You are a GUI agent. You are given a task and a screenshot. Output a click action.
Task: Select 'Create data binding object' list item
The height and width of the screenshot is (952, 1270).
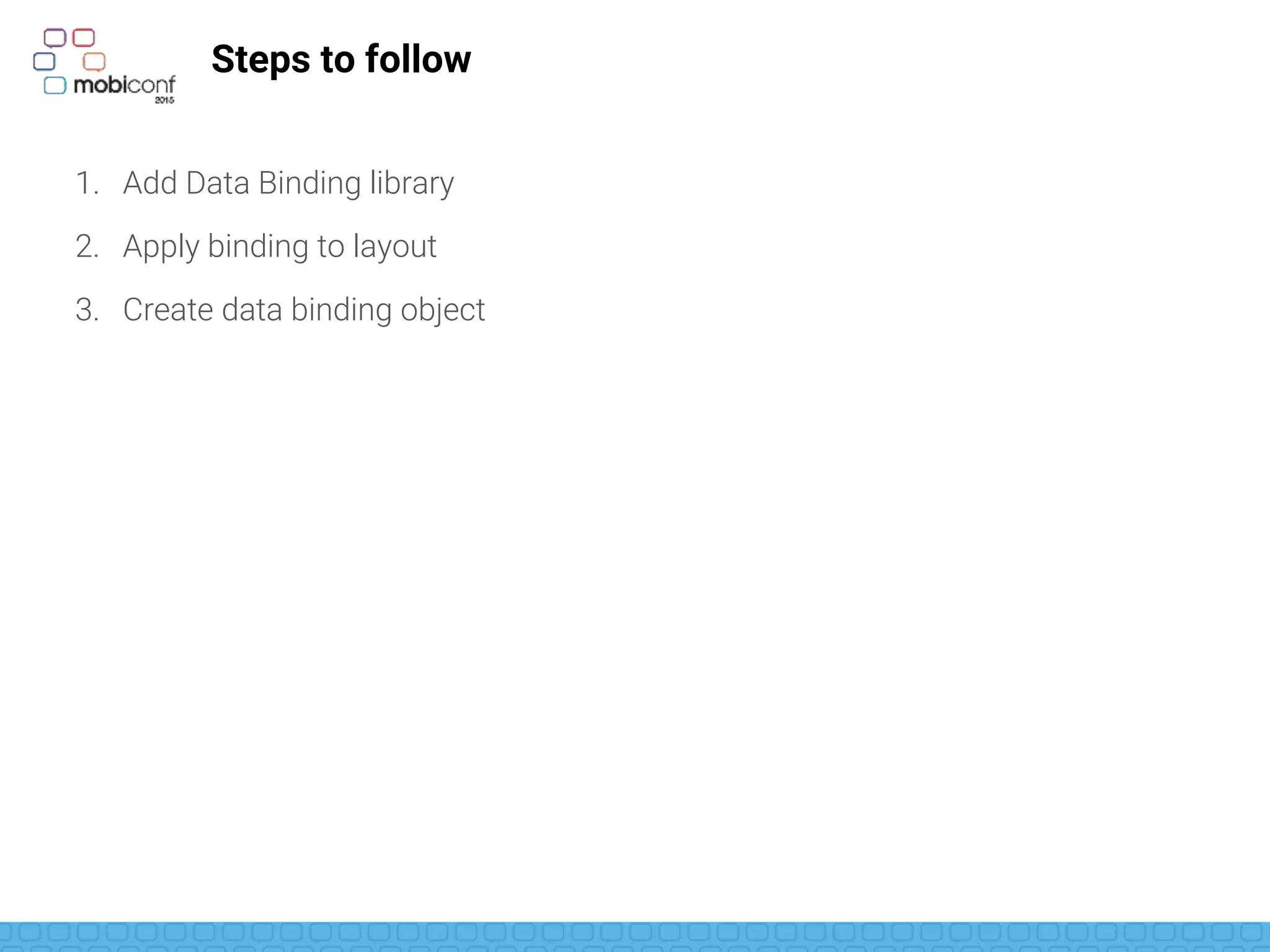tap(304, 310)
